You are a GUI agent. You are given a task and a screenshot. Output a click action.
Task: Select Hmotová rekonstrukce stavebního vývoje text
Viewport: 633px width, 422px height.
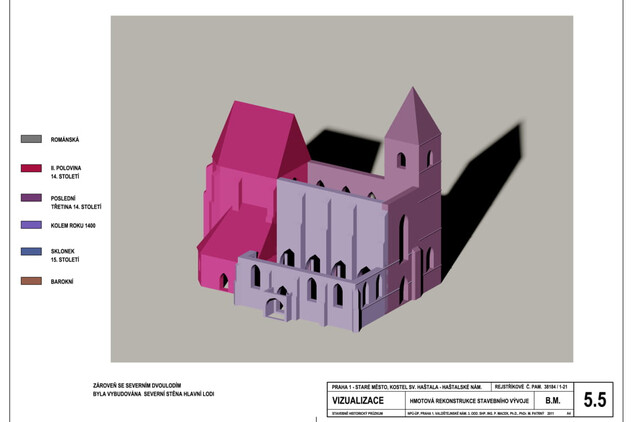click(x=469, y=401)
